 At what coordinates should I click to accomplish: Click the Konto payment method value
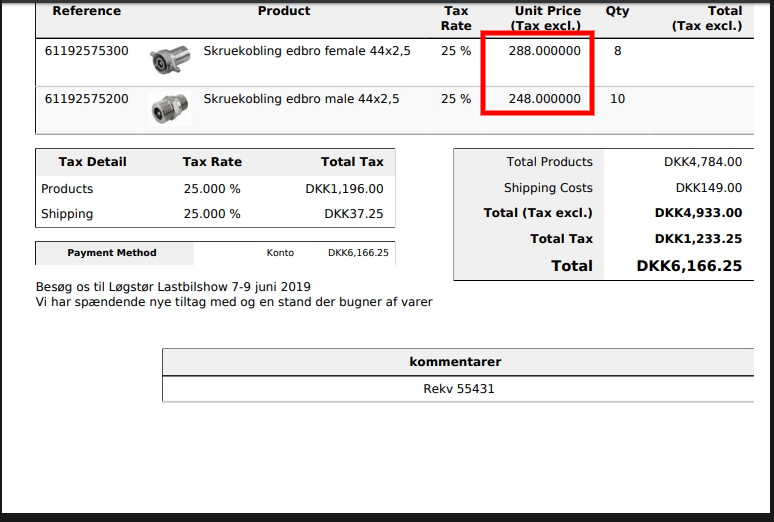click(280, 253)
